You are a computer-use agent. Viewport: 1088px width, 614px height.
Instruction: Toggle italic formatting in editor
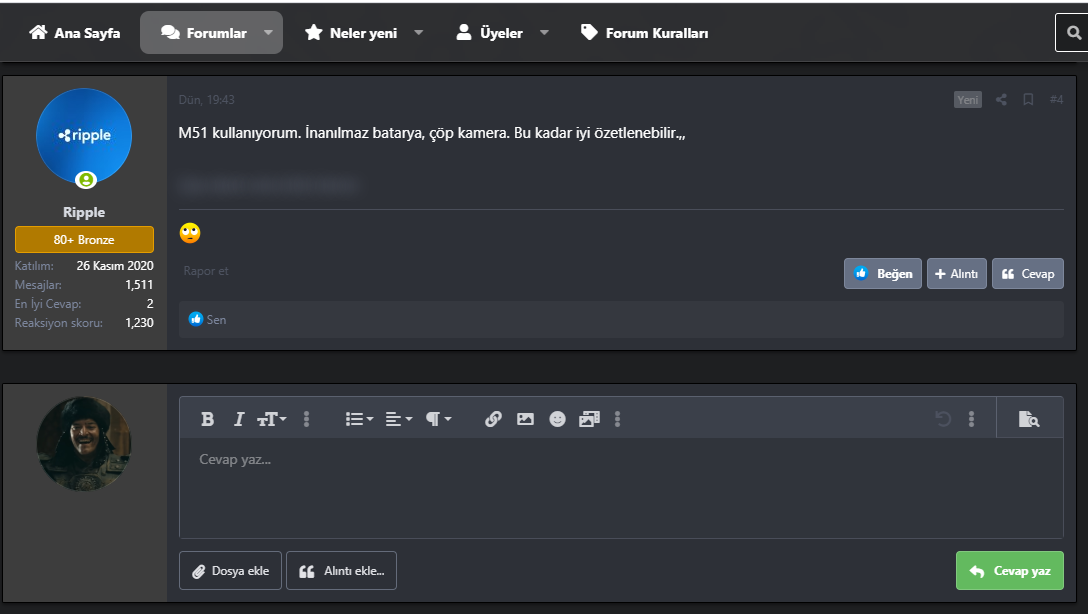[x=239, y=419]
